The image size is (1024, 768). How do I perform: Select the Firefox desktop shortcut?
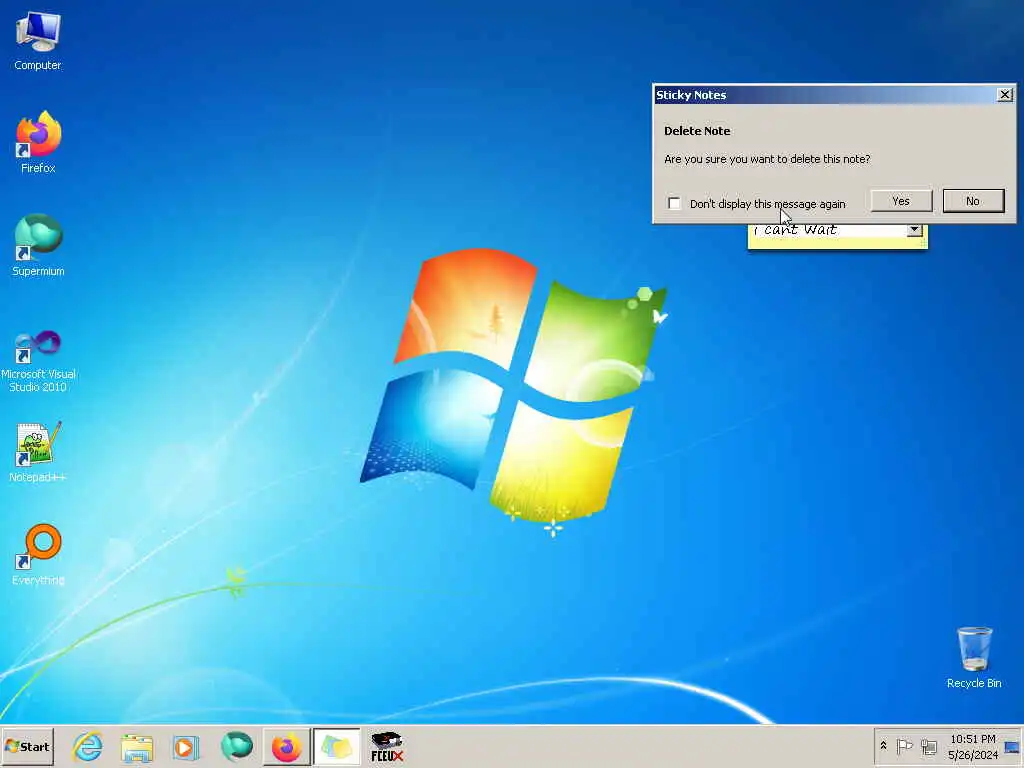pos(38,142)
